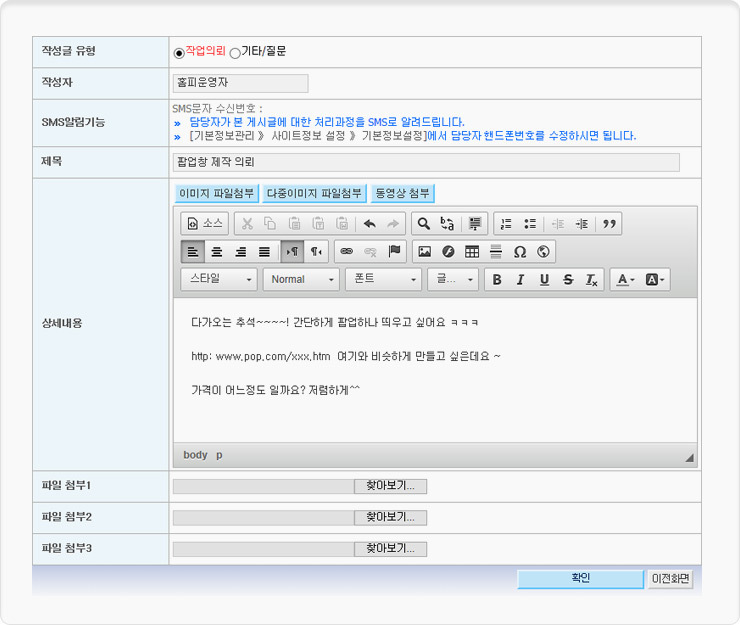Screen dimensions: 740x625
Task: Remove link with the unlink icon
Action: pos(370,252)
